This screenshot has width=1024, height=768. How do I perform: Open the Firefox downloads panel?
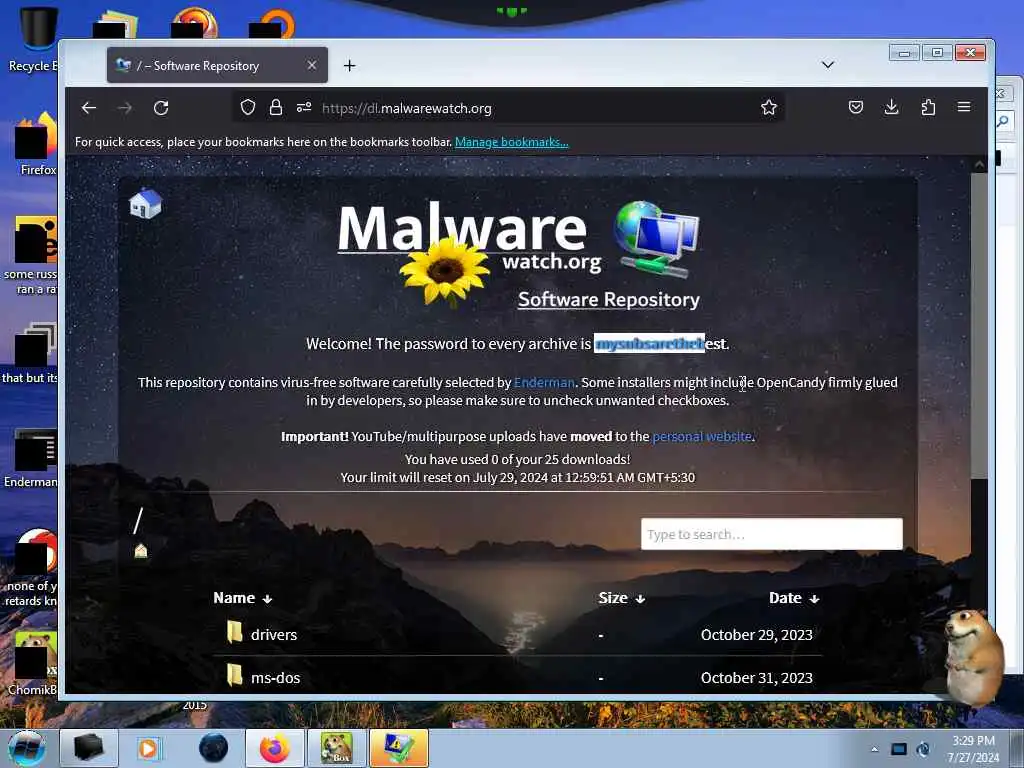click(891, 108)
